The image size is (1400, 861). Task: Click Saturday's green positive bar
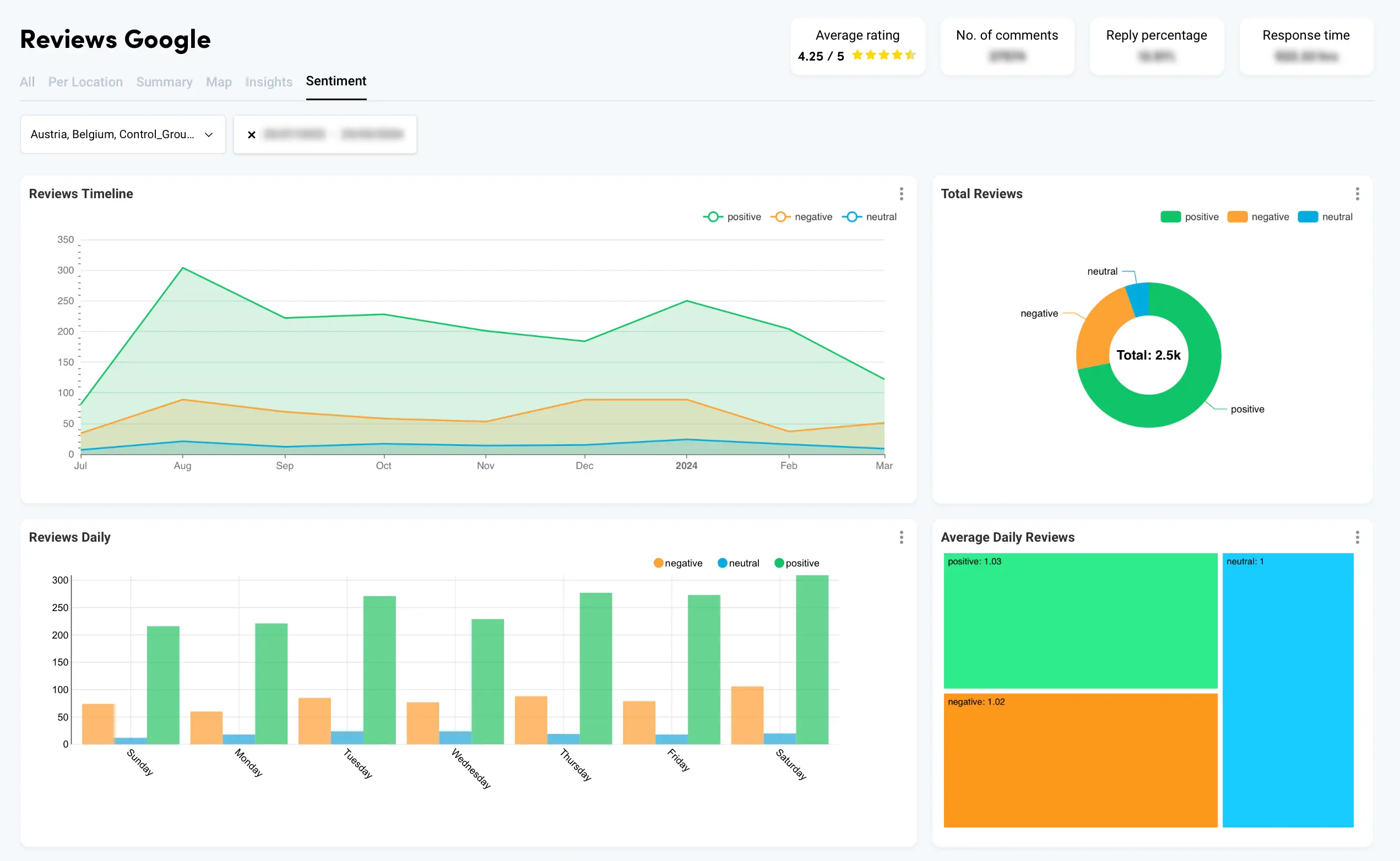pos(812,660)
